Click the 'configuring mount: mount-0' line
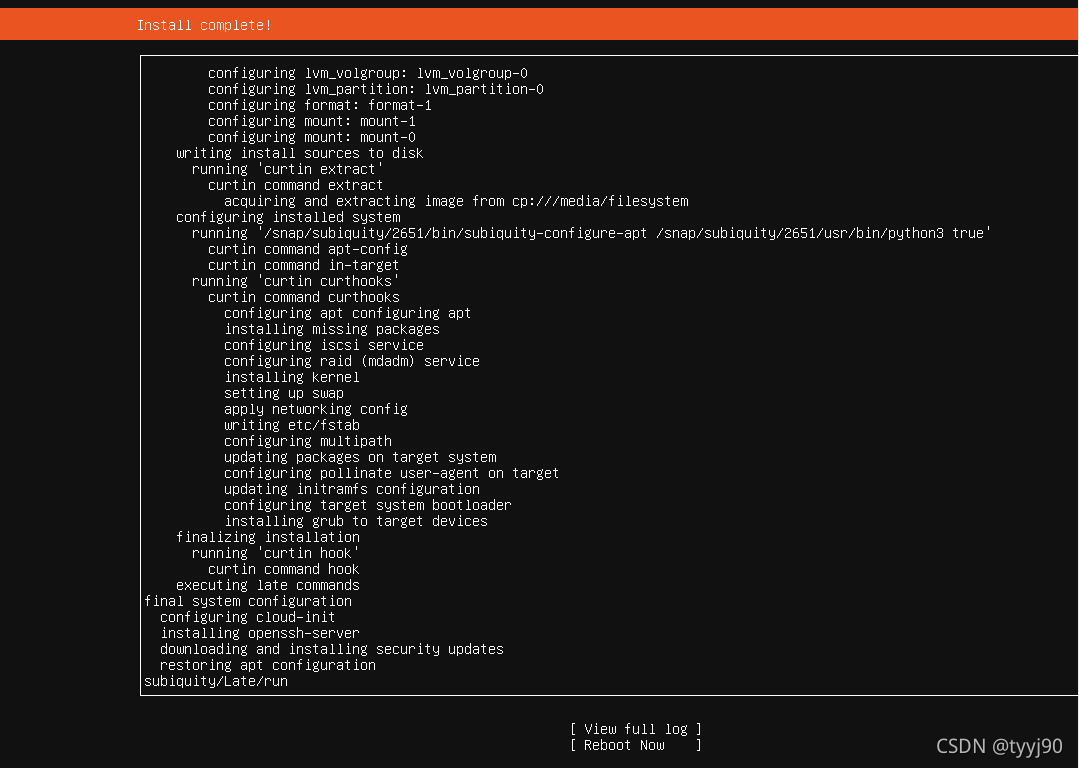Image resolution: width=1079 pixels, height=768 pixels. 312,137
